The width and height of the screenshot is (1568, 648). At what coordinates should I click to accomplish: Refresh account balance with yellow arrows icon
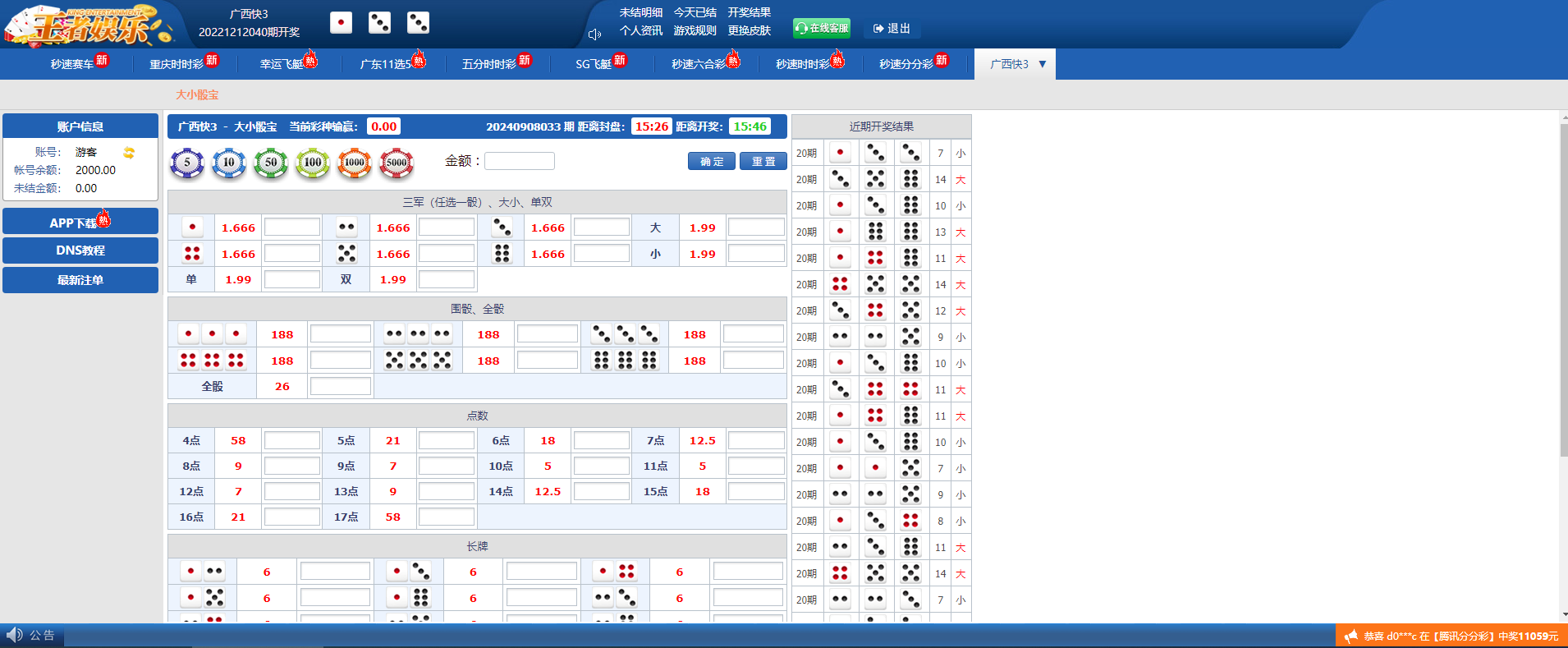[x=129, y=153]
